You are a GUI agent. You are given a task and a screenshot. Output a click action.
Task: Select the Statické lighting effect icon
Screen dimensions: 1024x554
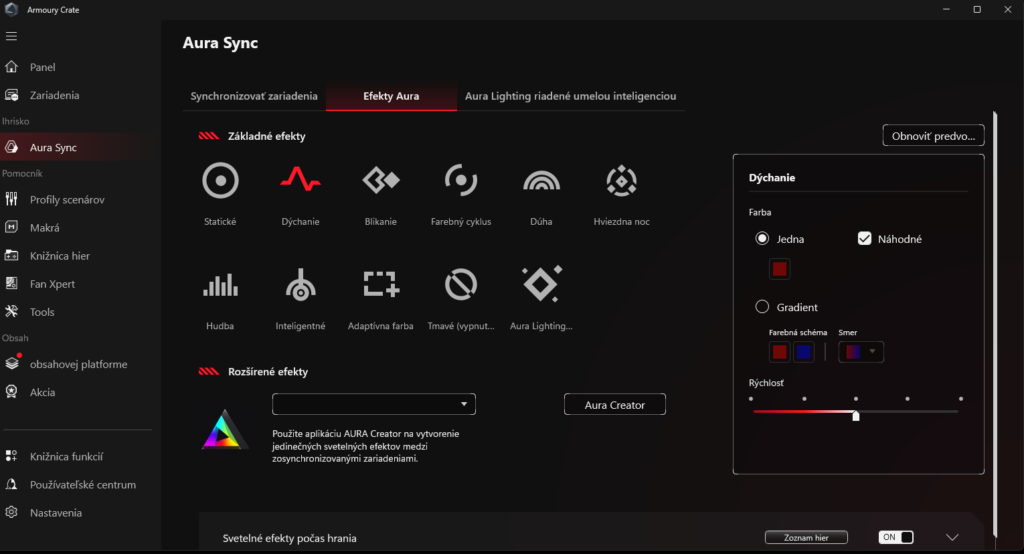220,180
